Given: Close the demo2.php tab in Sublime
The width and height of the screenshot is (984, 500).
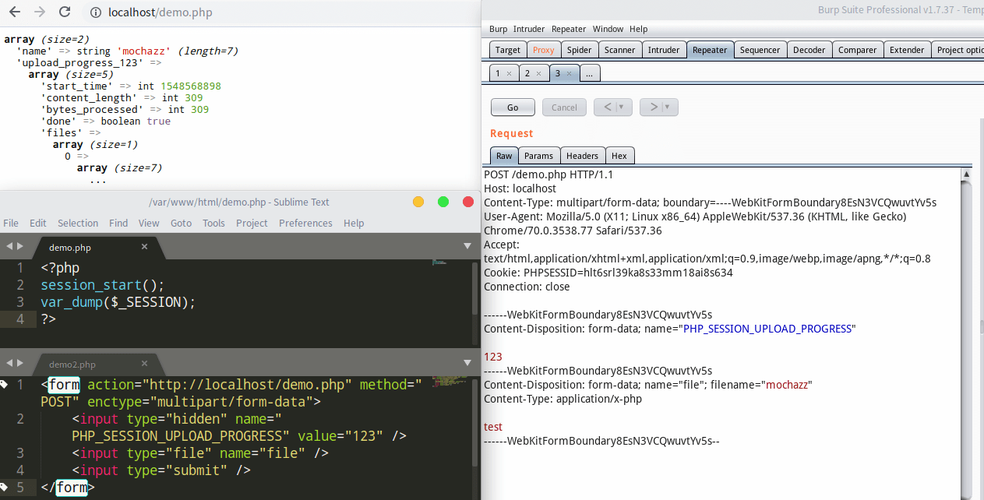Looking at the screenshot, I should pyautogui.click(x=144, y=363).
